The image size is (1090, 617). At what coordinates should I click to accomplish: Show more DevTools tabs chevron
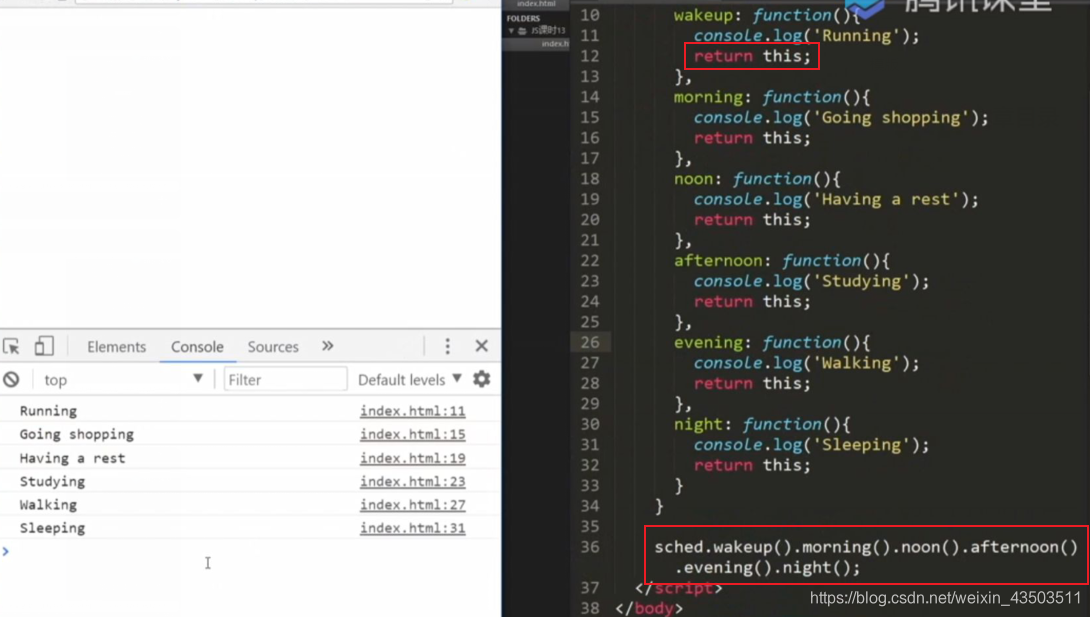327,346
